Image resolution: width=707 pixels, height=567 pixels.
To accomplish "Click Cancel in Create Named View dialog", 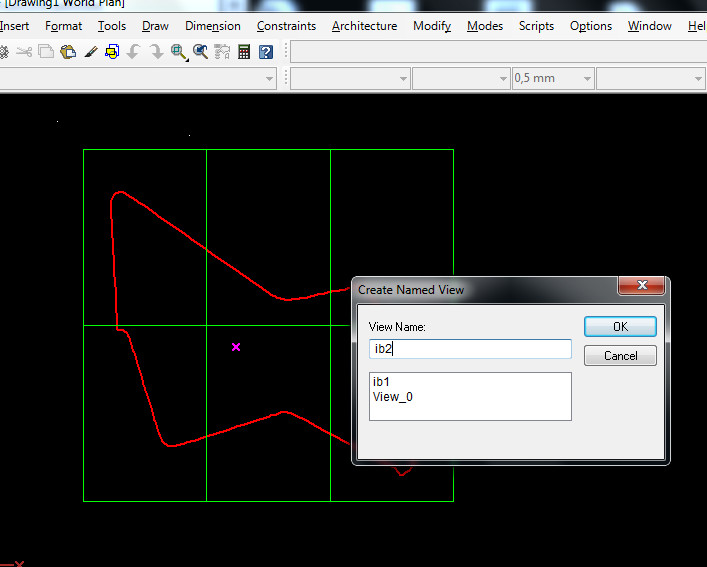I will (x=620, y=355).
